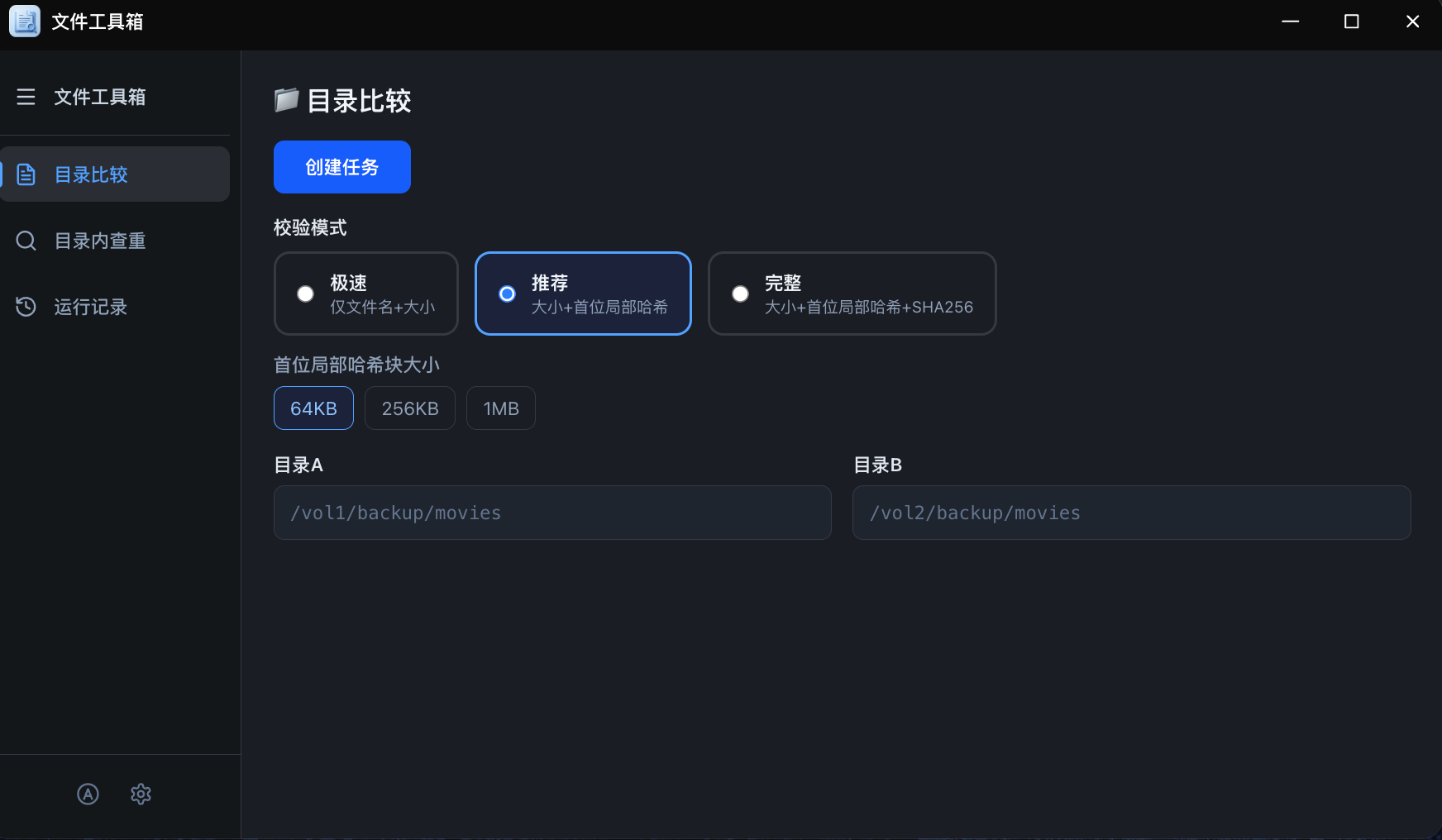Choose the 256KB hash block size
The height and width of the screenshot is (840, 1442).
[x=410, y=408]
